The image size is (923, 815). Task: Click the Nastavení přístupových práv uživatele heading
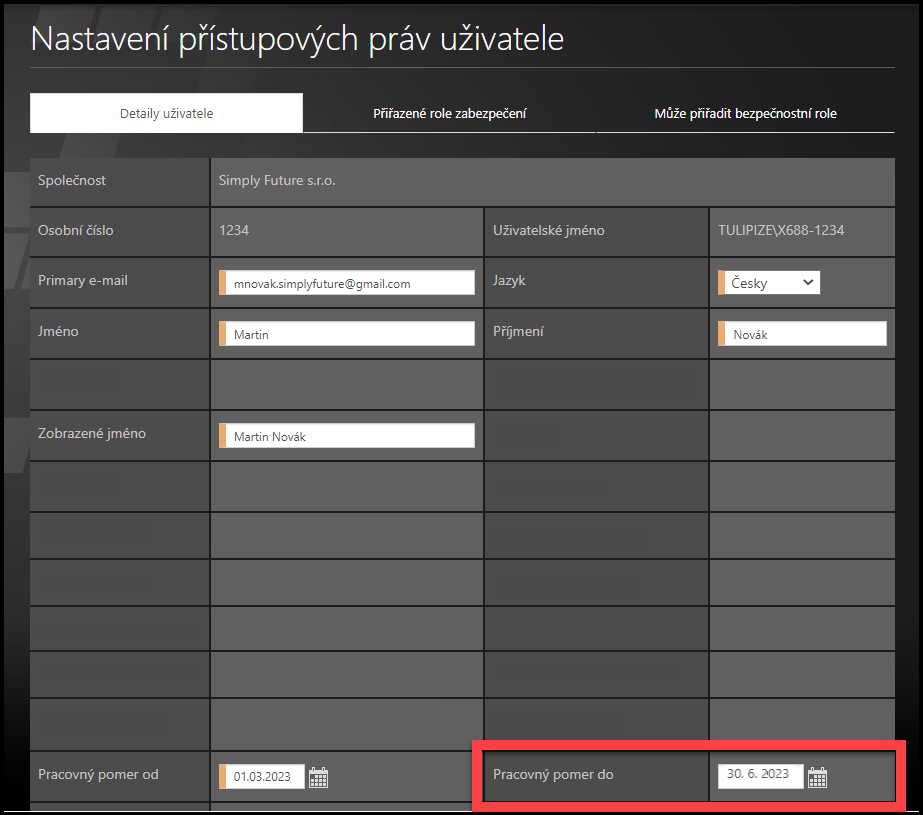pos(297,39)
